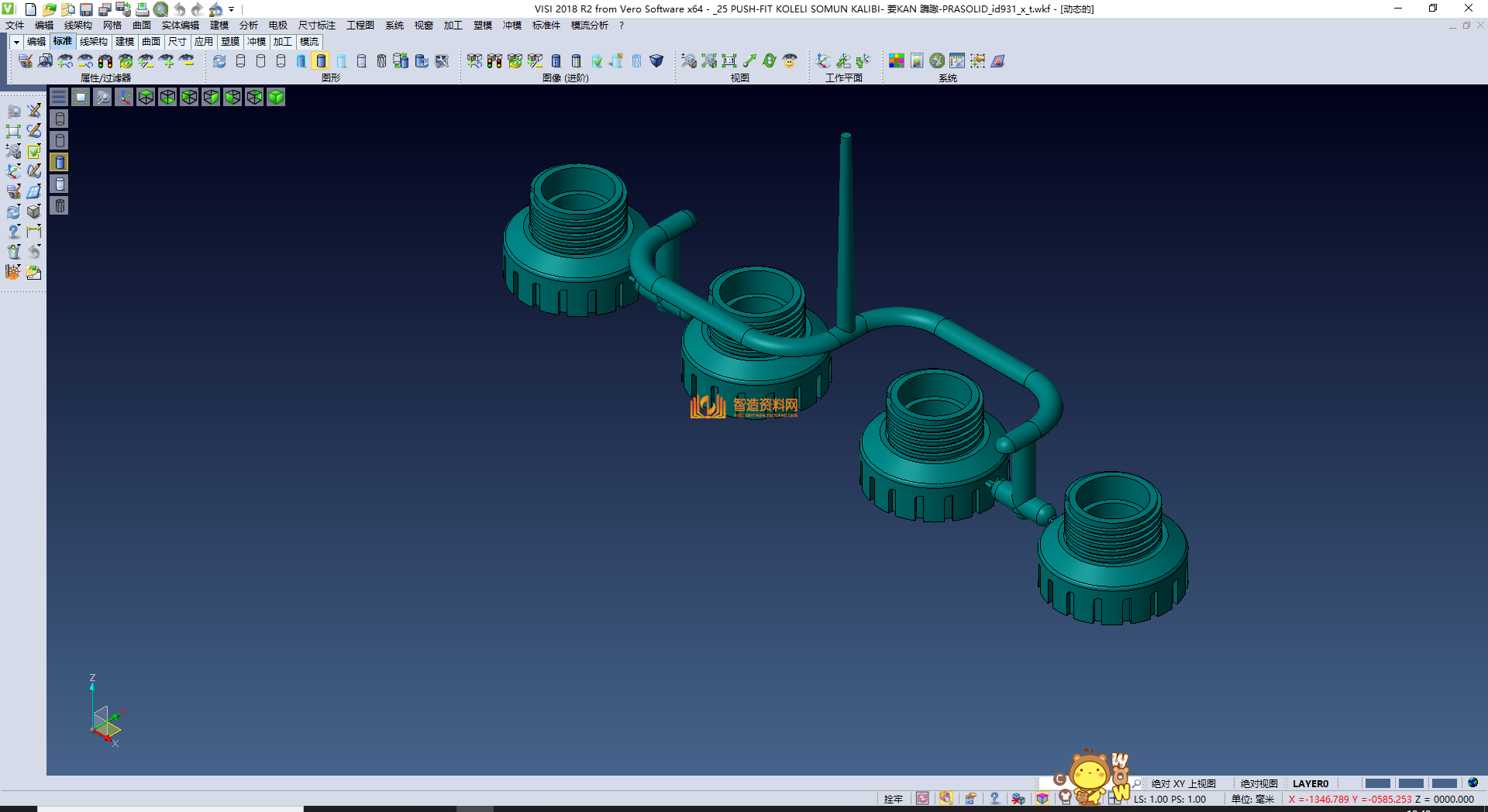Click the print icon in top toolbar

tap(143, 9)
